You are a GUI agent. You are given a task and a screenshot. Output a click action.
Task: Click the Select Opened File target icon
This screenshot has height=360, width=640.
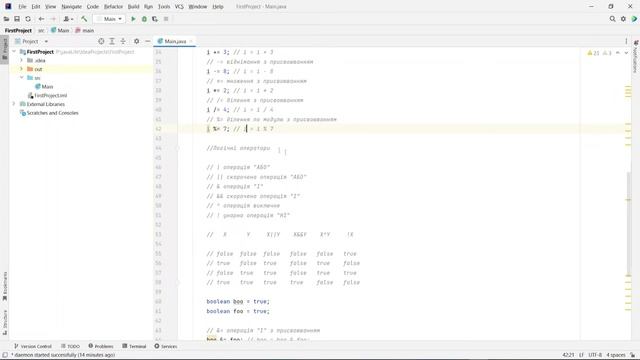coord(101,41)
